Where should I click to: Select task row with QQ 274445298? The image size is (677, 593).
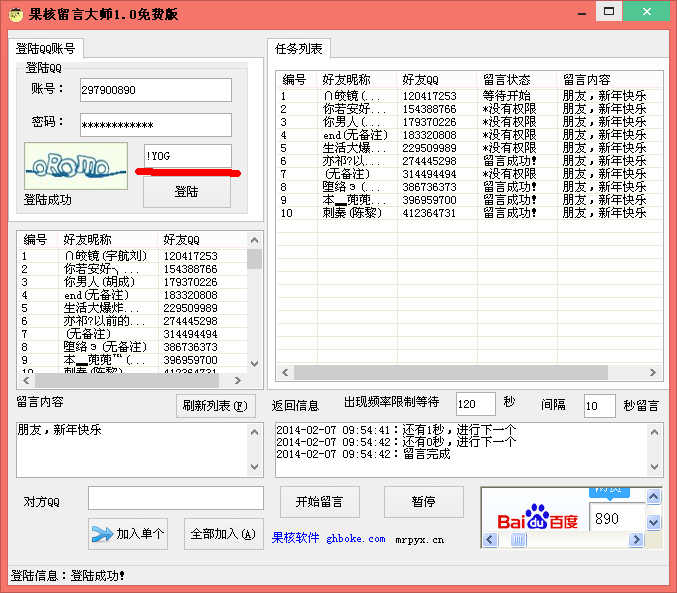pos(469,161)
